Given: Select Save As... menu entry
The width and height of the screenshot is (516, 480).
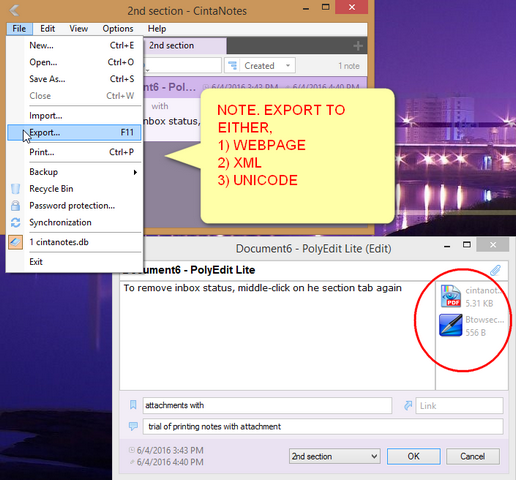Looking at the screenshot, I should click(74, 79).
